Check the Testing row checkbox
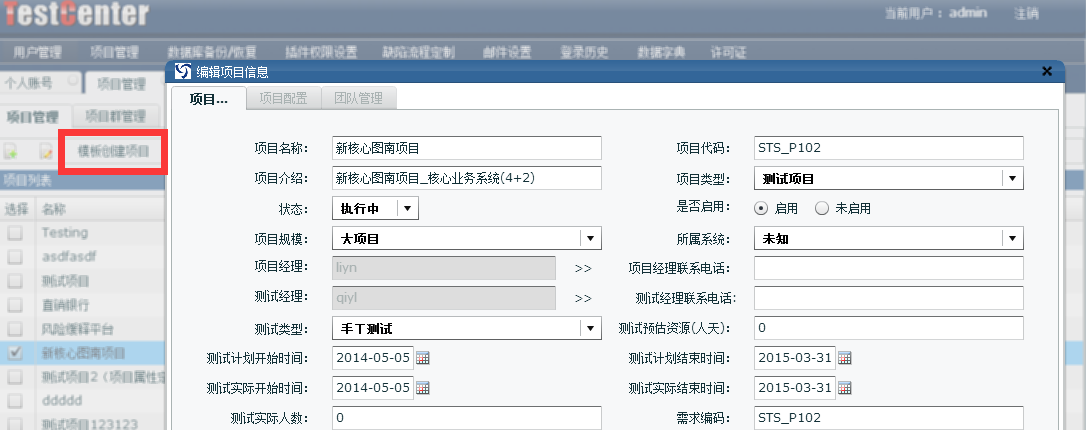 pyautogui.click(x=15, y=233)
